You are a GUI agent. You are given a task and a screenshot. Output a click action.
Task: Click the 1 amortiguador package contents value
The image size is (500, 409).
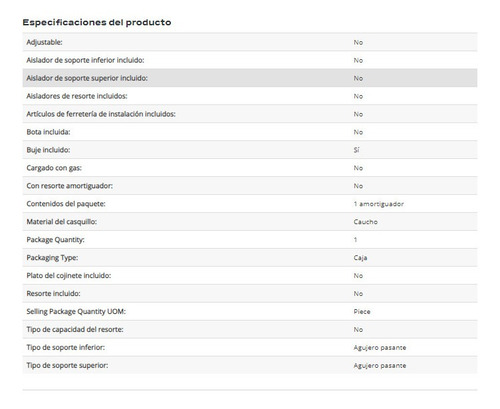click(379, 204)
